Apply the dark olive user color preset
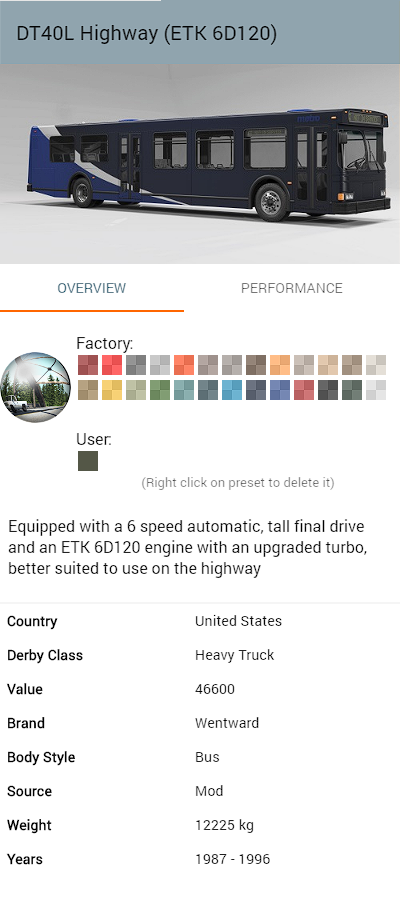Image resolution: width=400 pixels, height=900 pixels. [x=88, y=461]
